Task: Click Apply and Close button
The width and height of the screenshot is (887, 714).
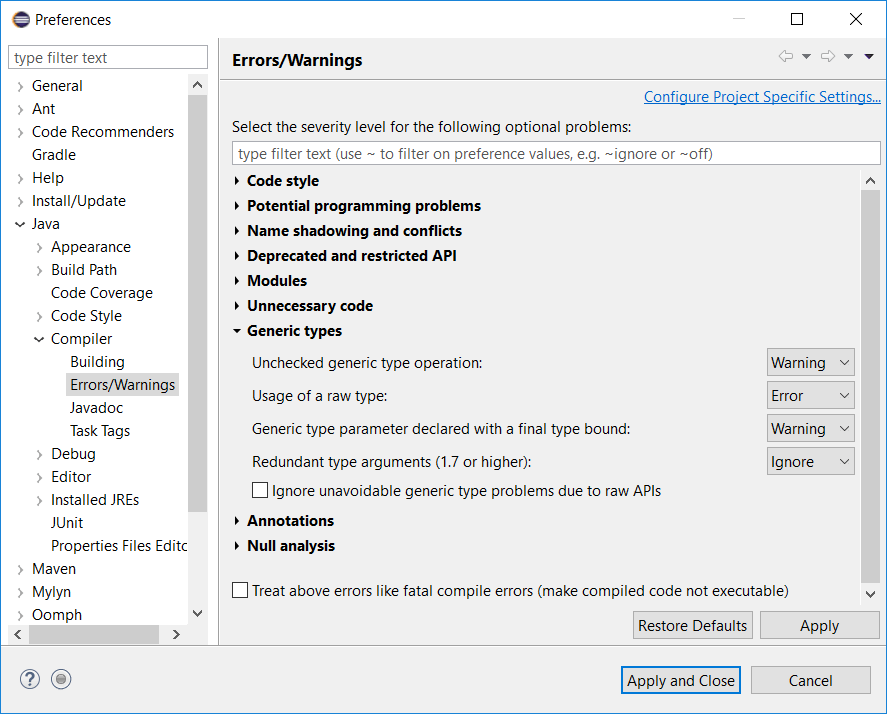Action: pos(681,680)
